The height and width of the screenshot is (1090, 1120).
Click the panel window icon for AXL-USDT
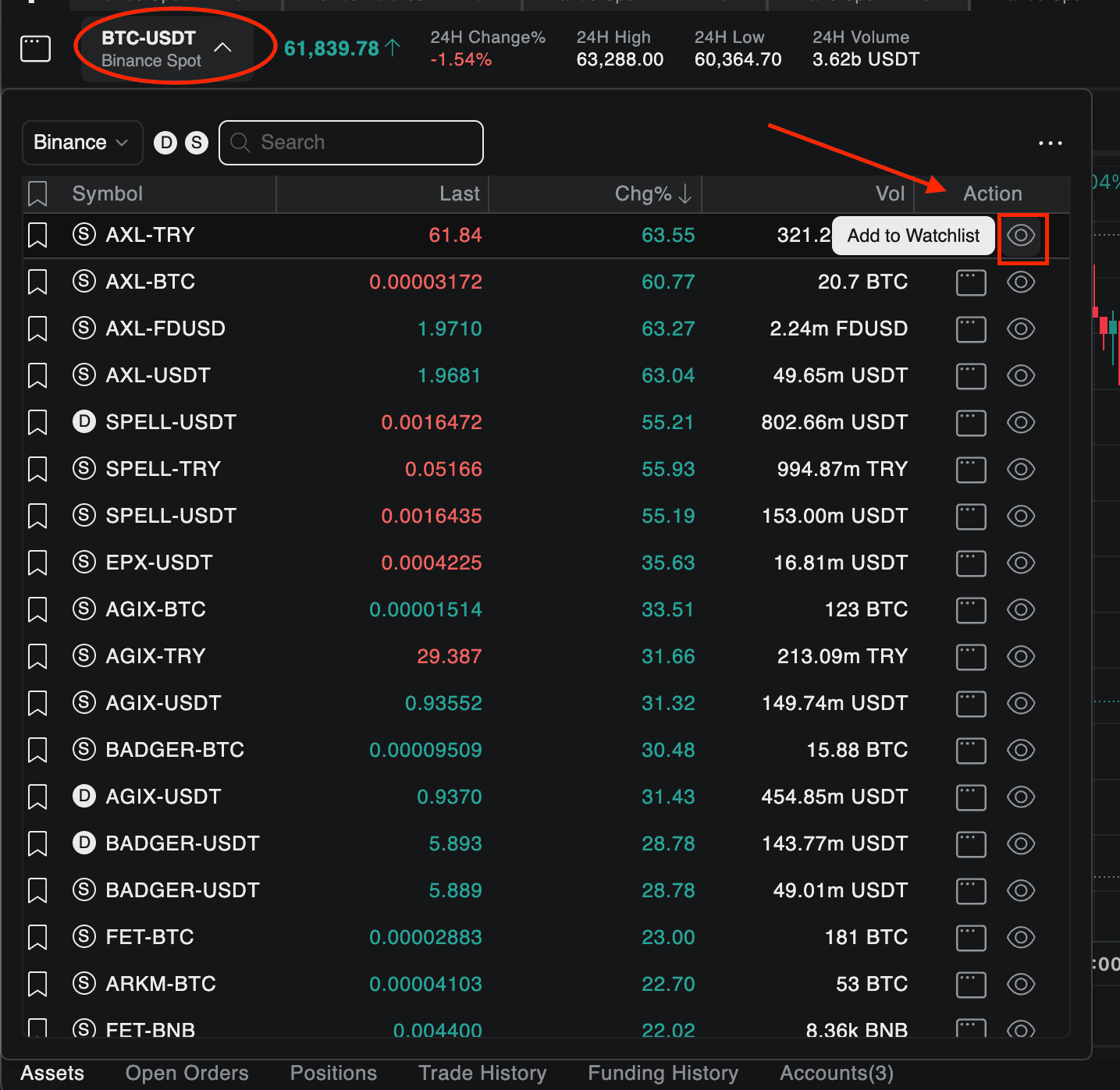point(971,376)
